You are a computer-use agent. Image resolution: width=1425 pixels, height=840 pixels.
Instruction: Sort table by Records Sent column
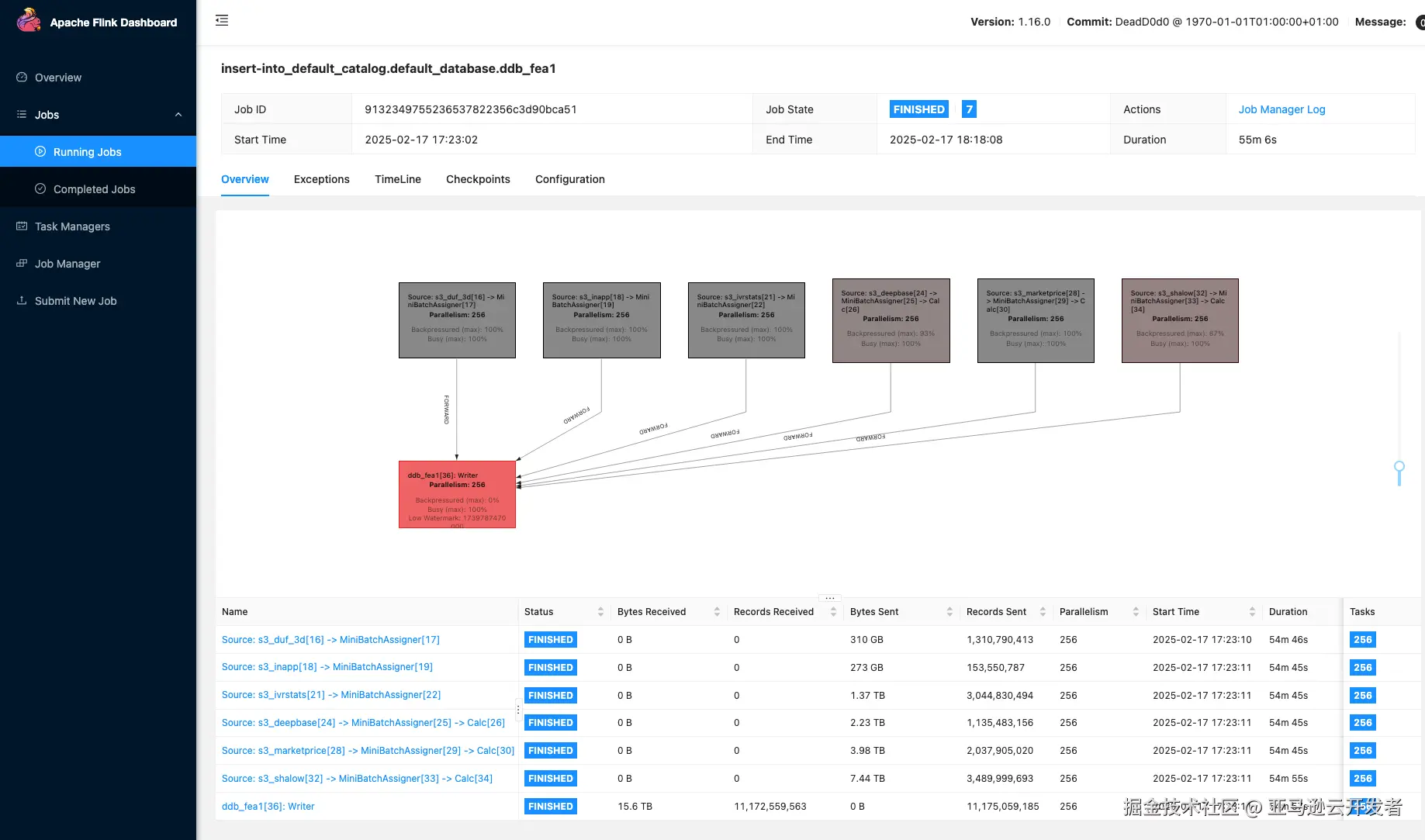pos(1043,612)
